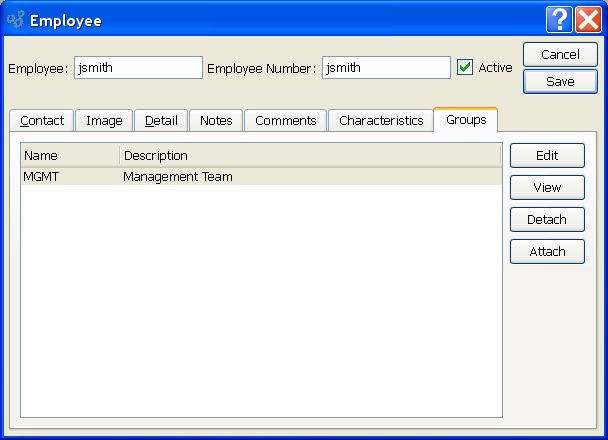Open the Notes tab
Viewport: 608px width, 440px height.
tap(216, 121)
